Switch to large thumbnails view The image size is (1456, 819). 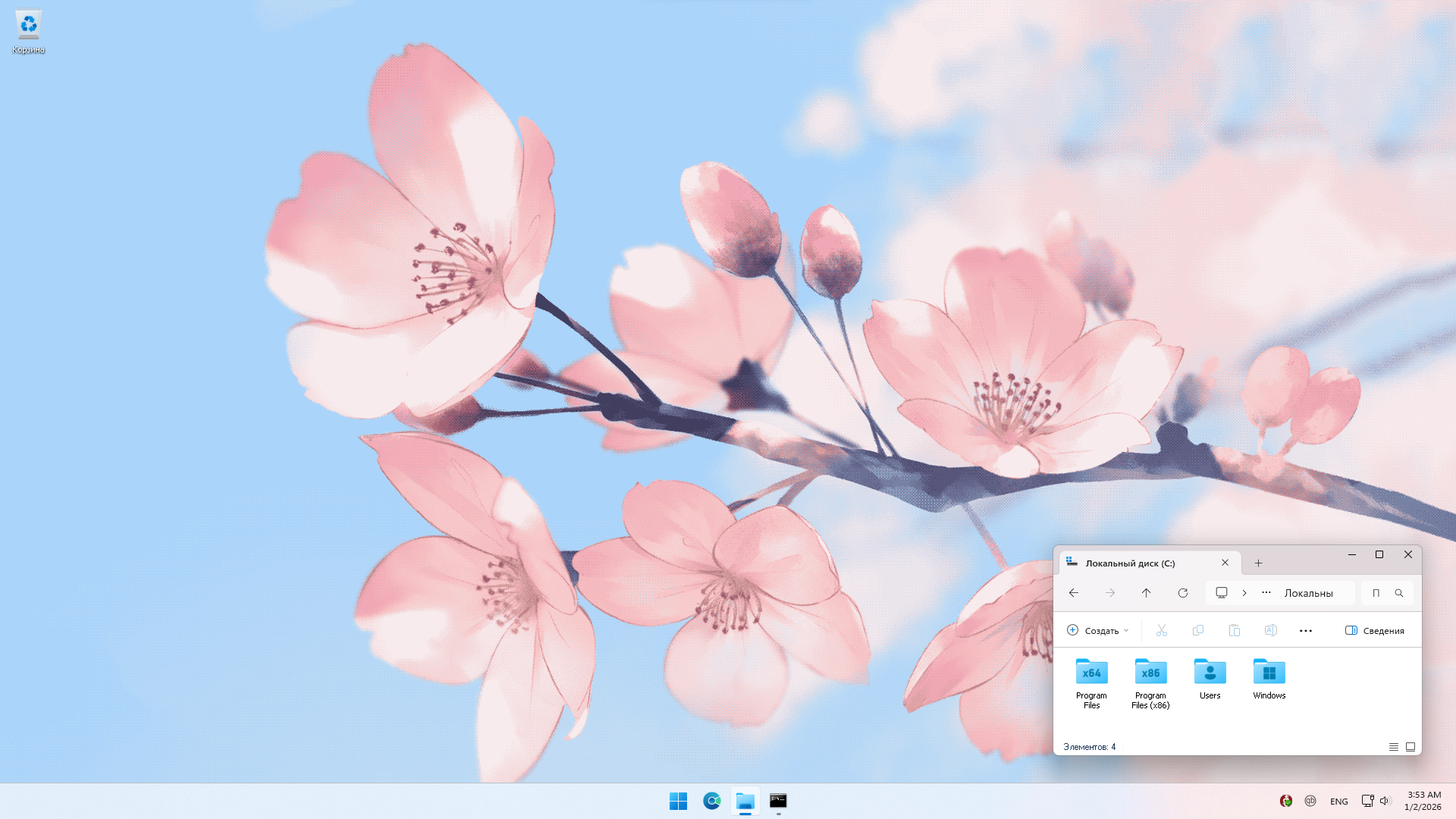pos(1410,747)
